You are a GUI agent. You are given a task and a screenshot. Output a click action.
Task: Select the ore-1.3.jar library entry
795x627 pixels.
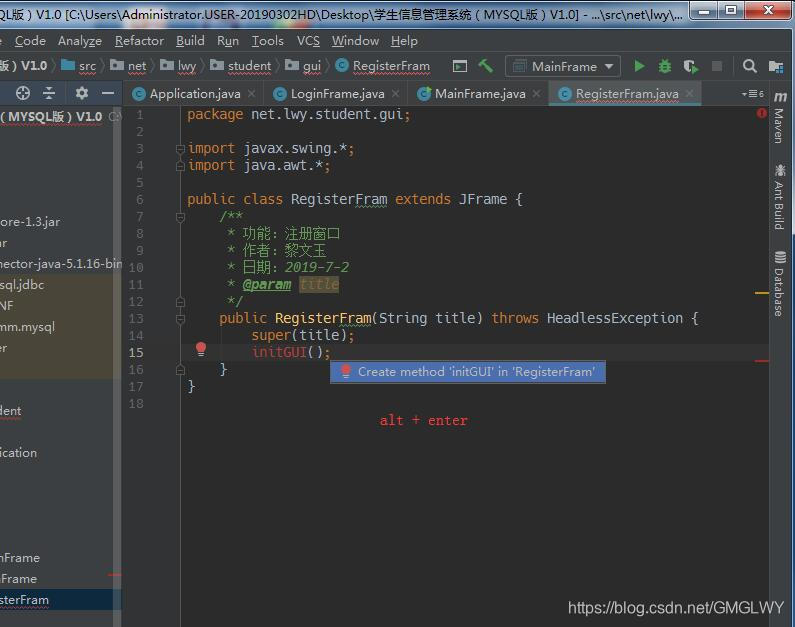pos(30,222)
